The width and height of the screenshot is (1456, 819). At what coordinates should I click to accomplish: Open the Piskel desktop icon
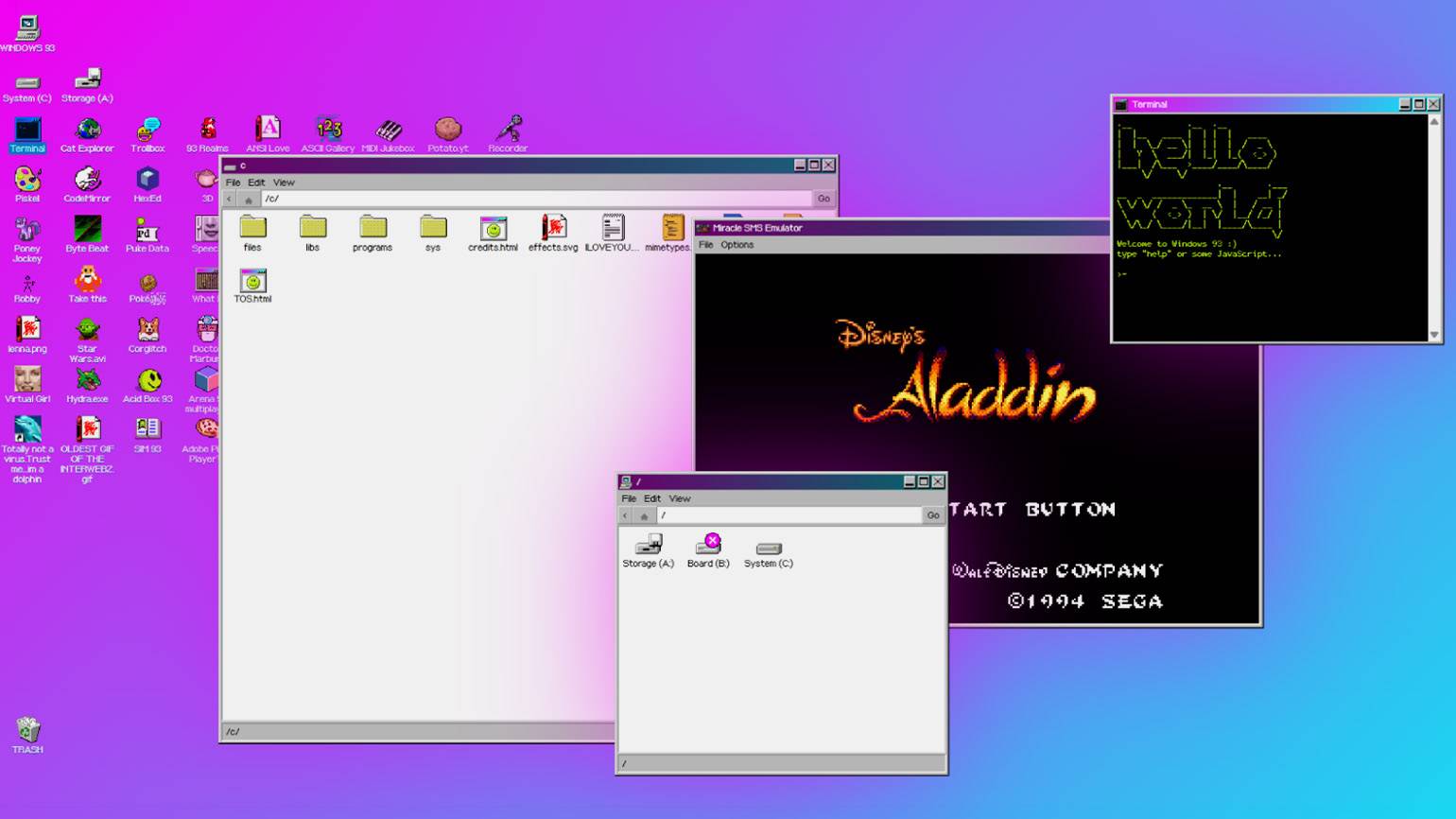click(x=27, y=182)
